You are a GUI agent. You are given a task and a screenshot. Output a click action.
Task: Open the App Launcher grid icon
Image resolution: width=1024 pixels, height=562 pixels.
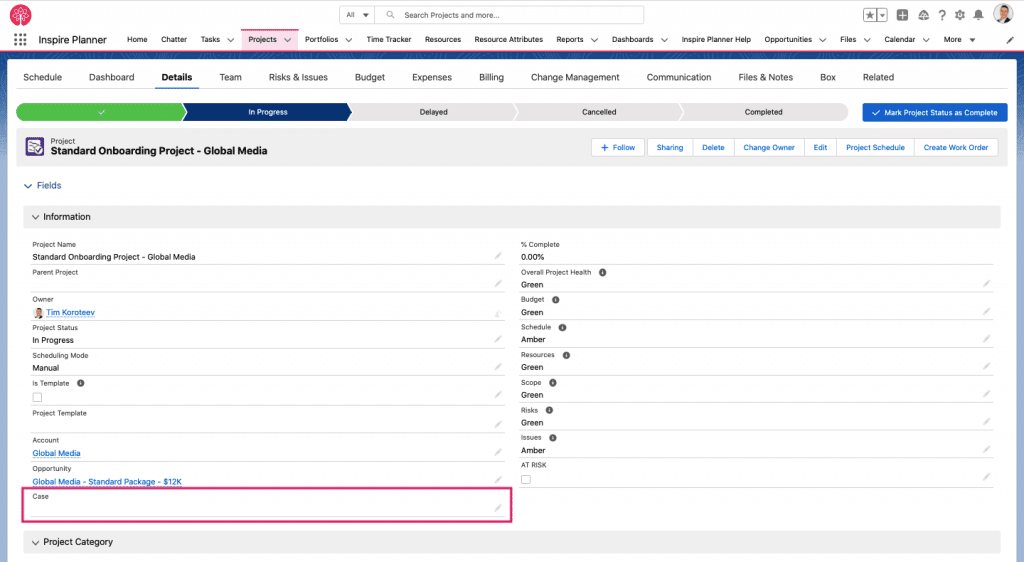click(20, 39)
